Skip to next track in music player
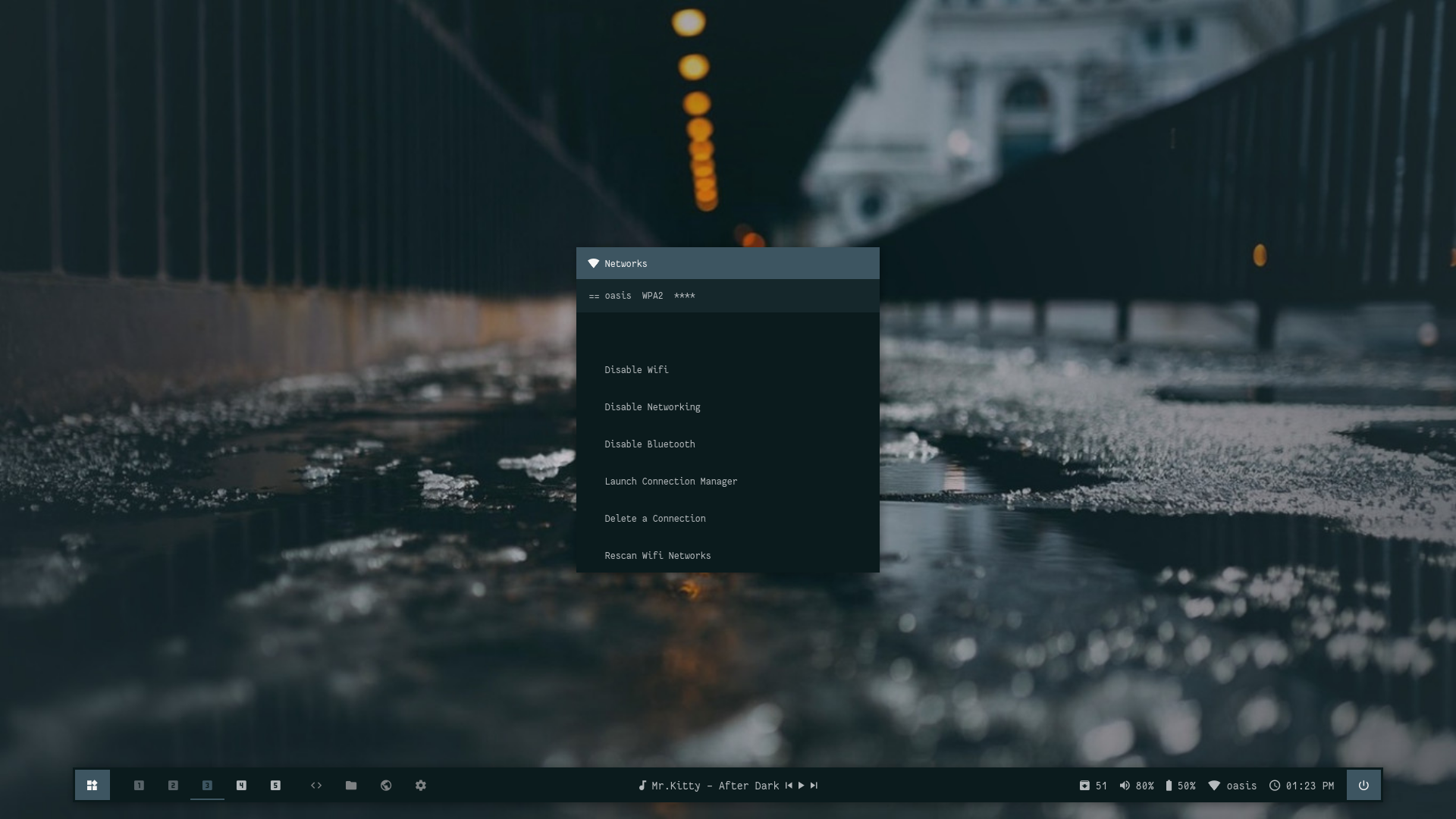1456x819 pixels. click(x=814, y=786)
